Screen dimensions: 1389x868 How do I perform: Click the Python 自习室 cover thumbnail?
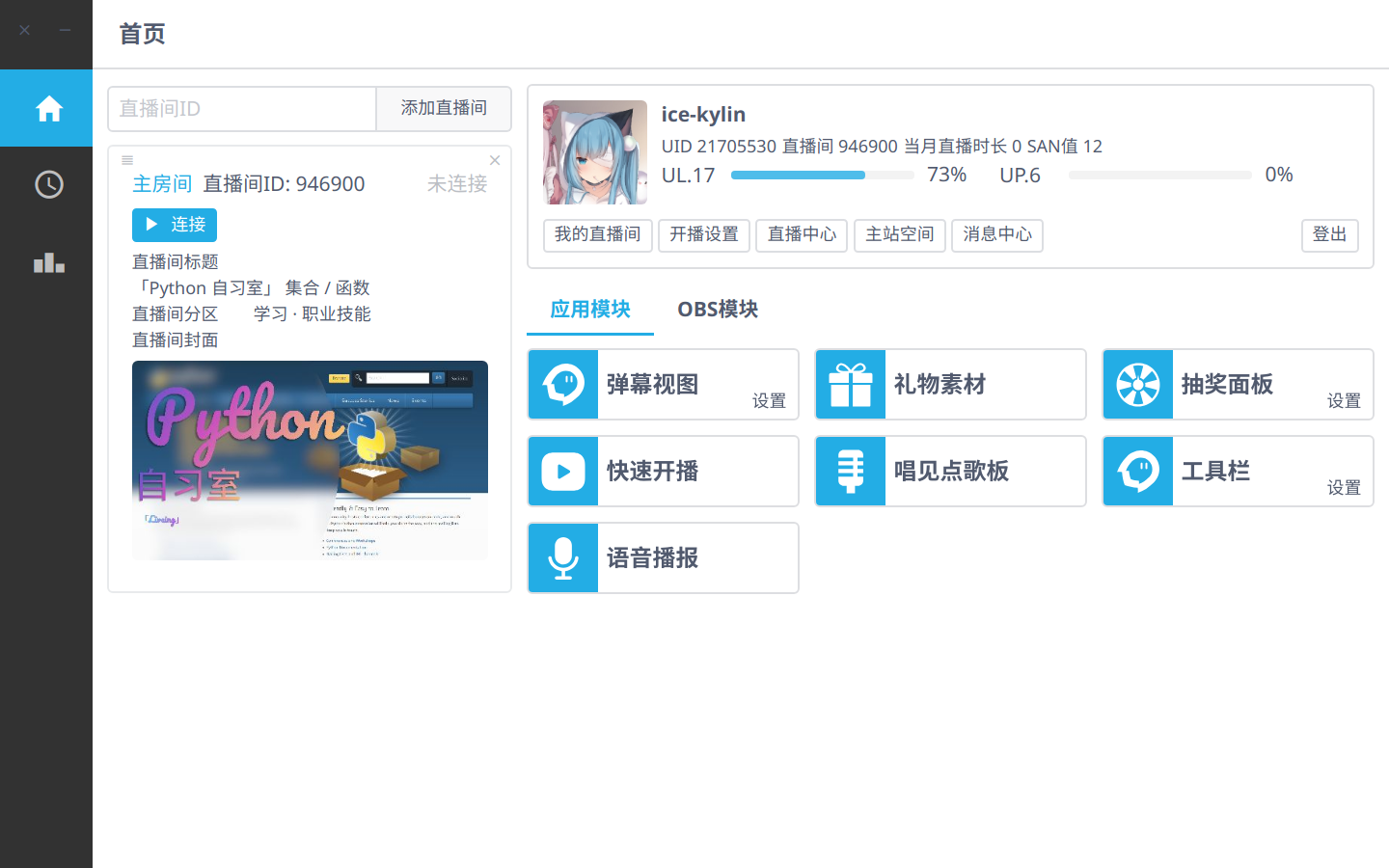310,460
